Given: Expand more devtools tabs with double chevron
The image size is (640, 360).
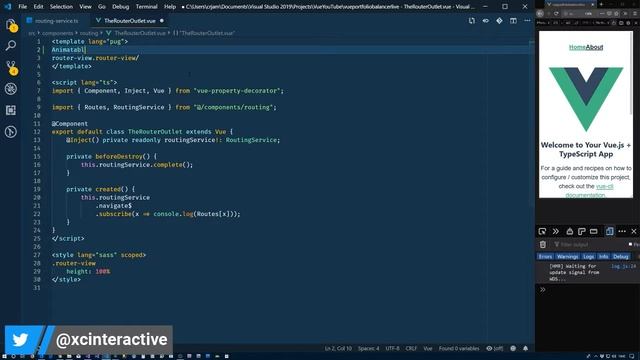Looking at the screenshot, I should 556,231.
